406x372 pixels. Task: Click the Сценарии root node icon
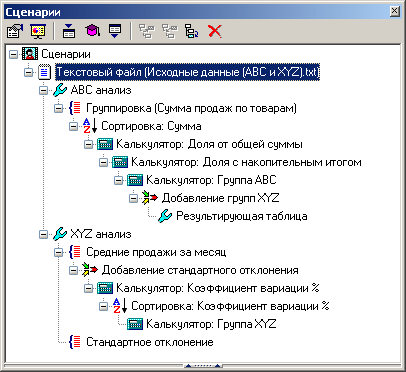(30, 54)
